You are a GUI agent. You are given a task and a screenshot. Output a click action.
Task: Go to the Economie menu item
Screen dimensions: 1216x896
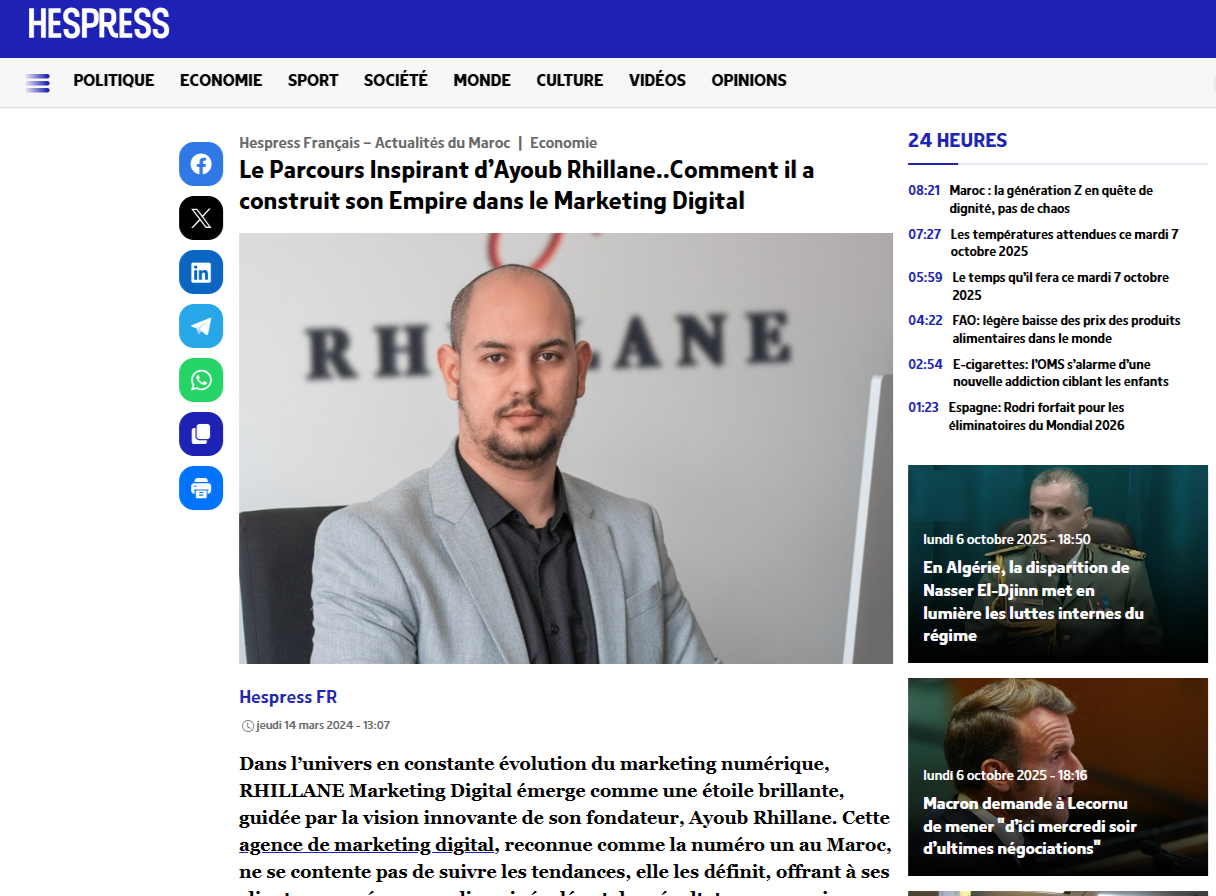[x=221, y=81]
